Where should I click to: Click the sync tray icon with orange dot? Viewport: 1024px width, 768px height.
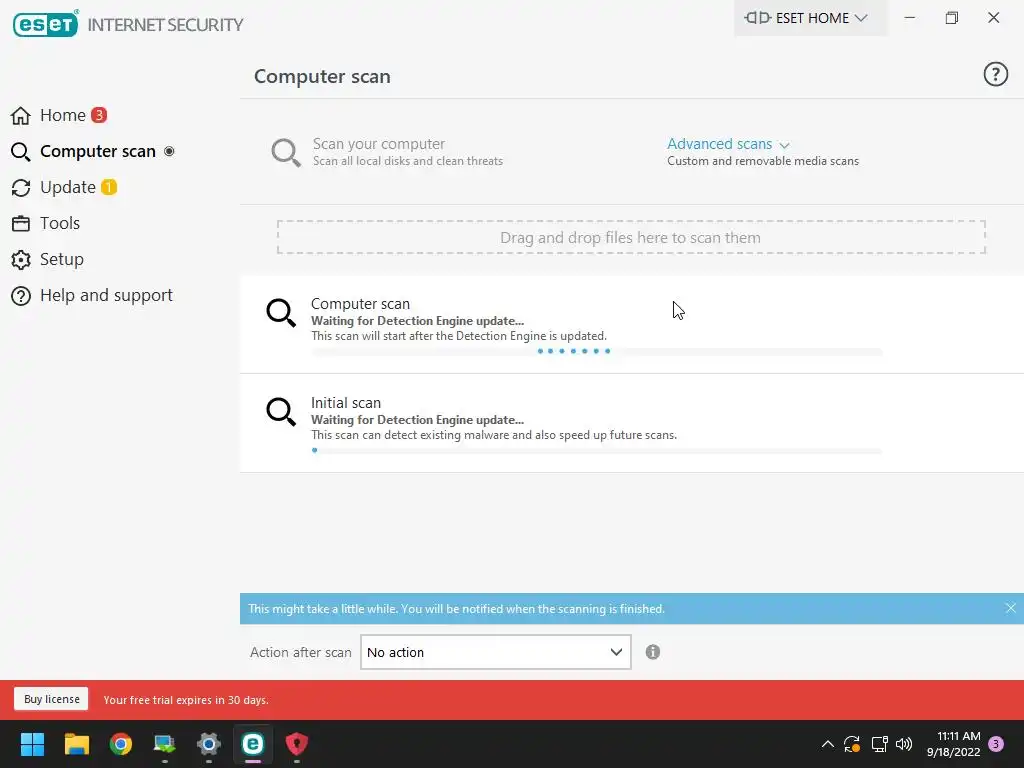click(852, 744)
